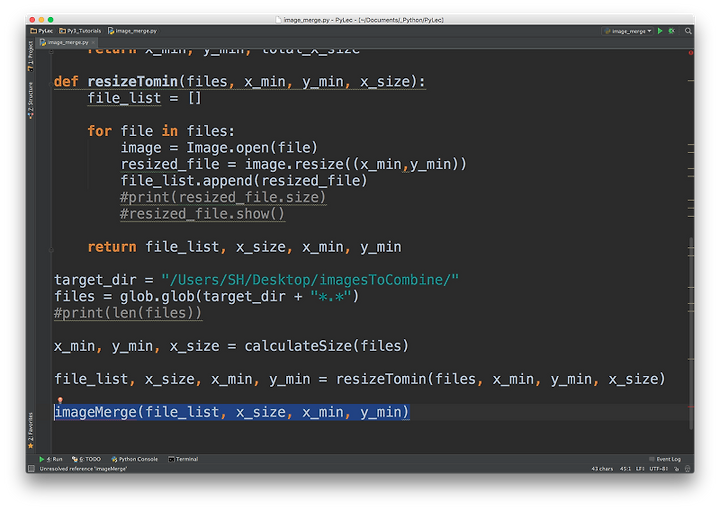Start debugging with the bug icon
This screenshot has height=510, width=720.
pyautogui.click(x=671, y=31)
